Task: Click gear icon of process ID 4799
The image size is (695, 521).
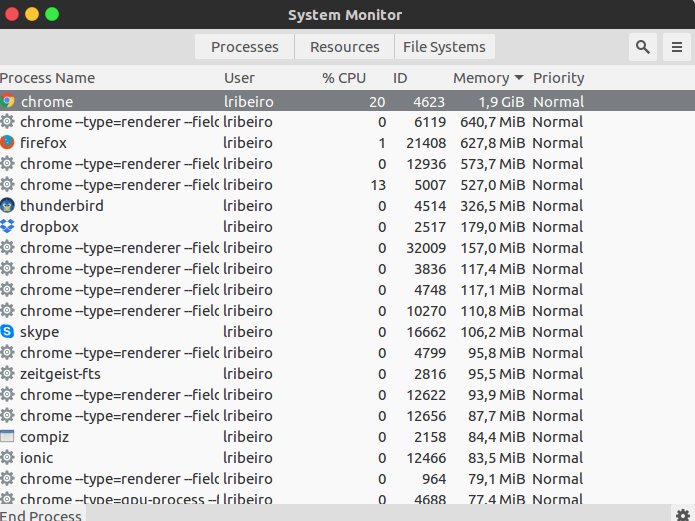Action: coord(7,352)
